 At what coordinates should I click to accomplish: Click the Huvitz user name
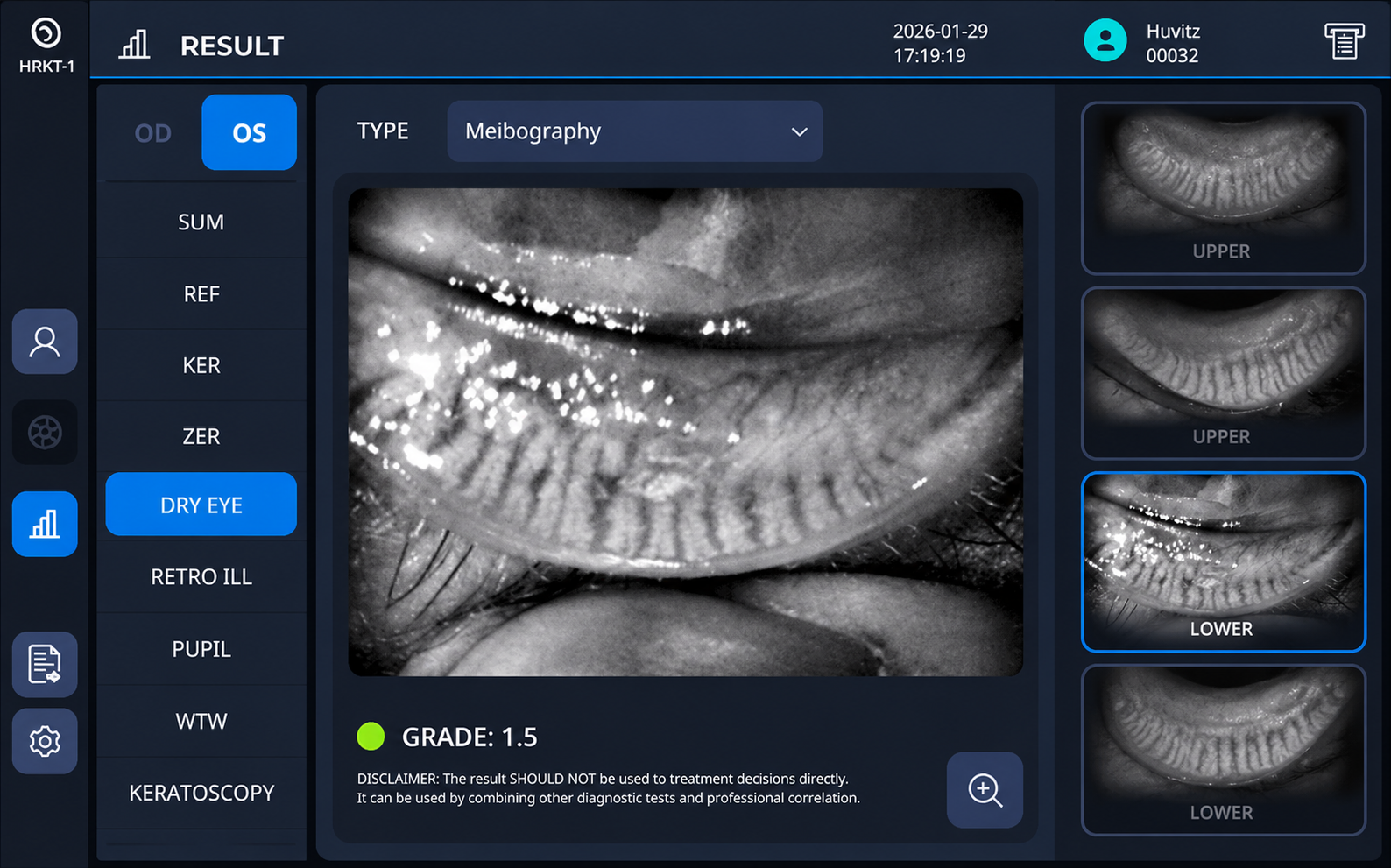pos(1173,32)
